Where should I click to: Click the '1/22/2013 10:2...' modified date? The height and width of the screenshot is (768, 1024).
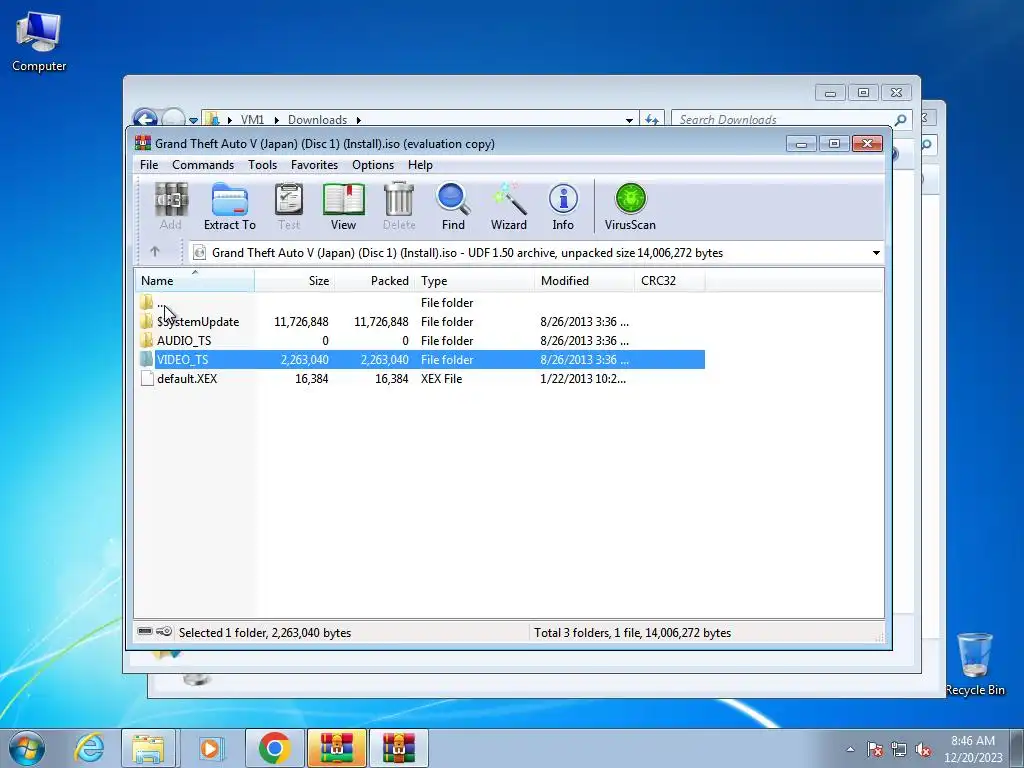[x=583, y=378]
